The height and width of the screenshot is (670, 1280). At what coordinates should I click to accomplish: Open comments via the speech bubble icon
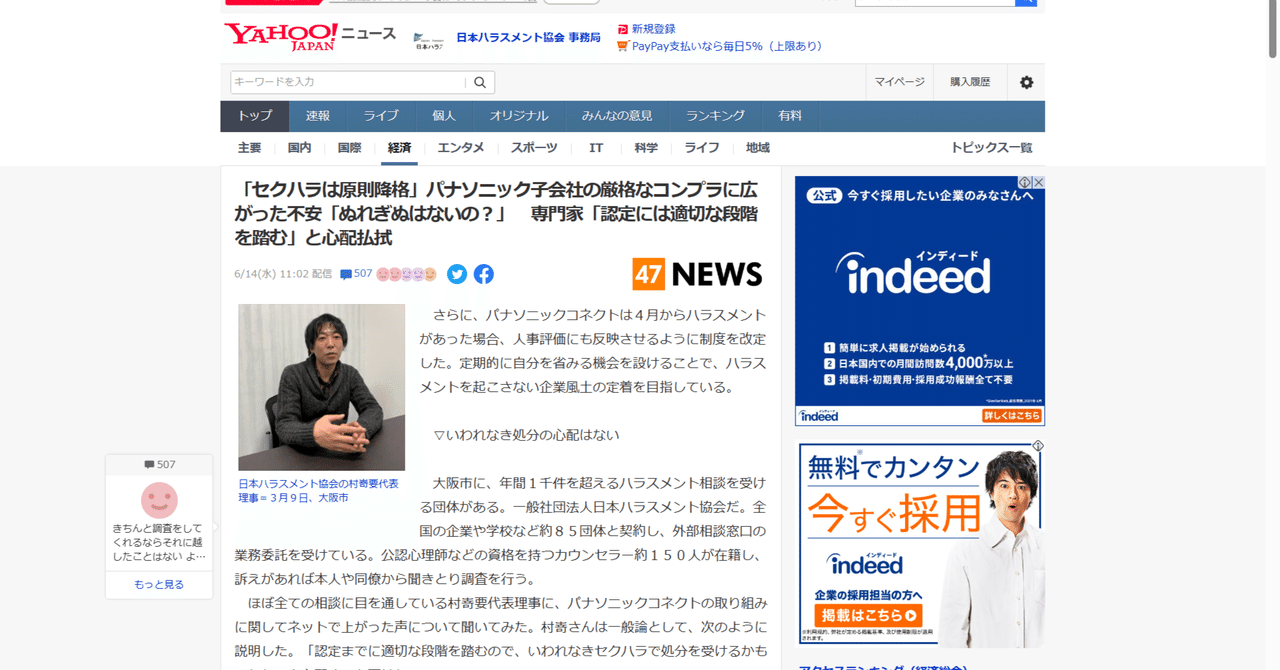click(346, 273)
